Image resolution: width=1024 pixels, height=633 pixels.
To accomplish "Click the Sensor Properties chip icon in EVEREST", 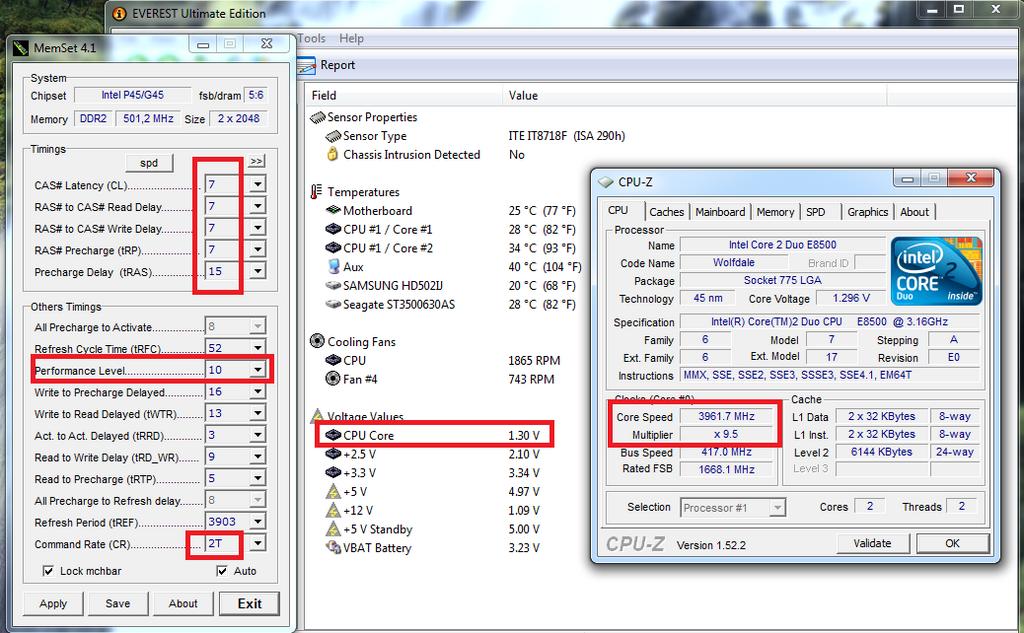I will [x=317, y=118].
